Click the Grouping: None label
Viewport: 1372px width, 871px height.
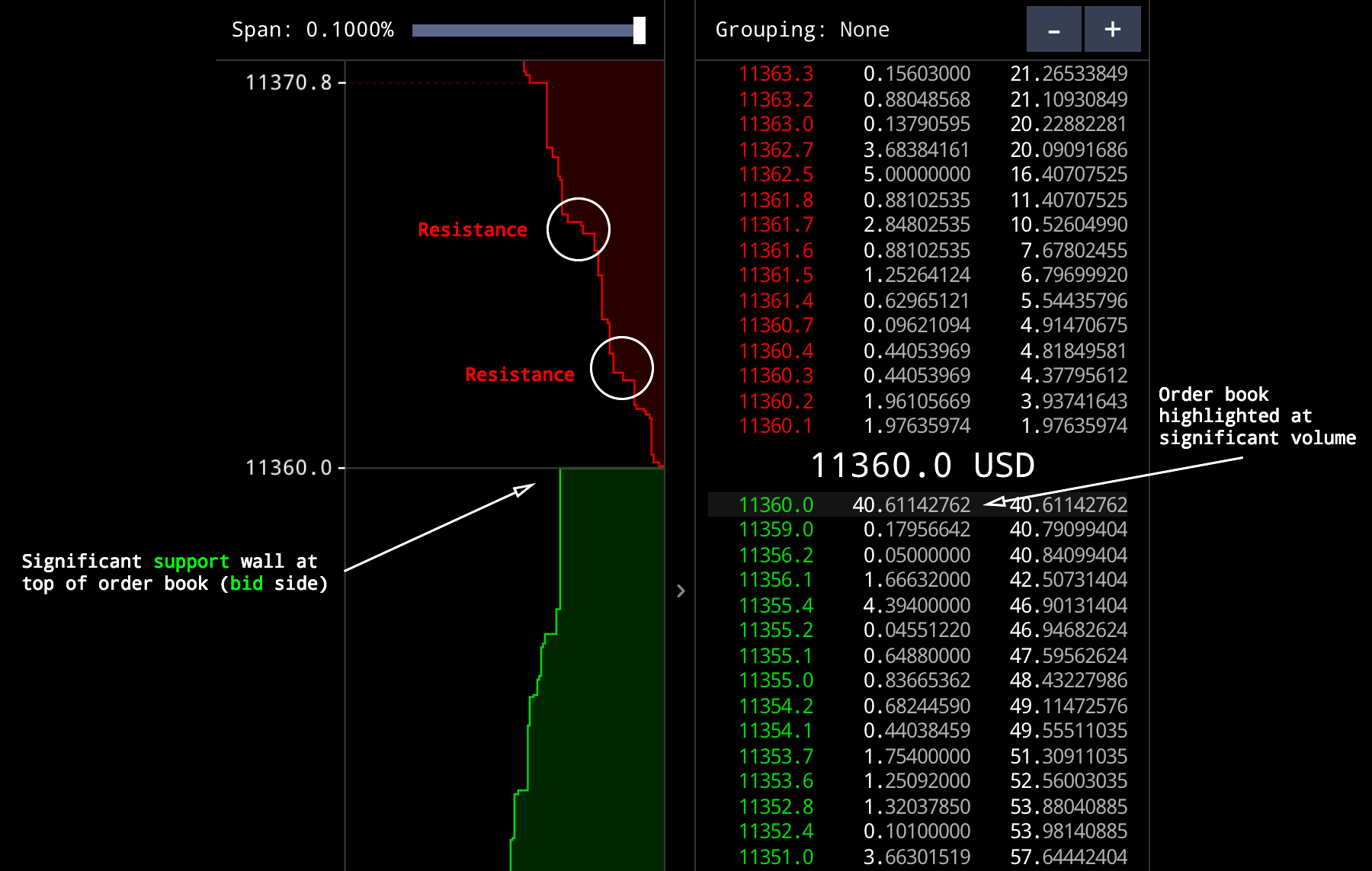coord(802,30)
